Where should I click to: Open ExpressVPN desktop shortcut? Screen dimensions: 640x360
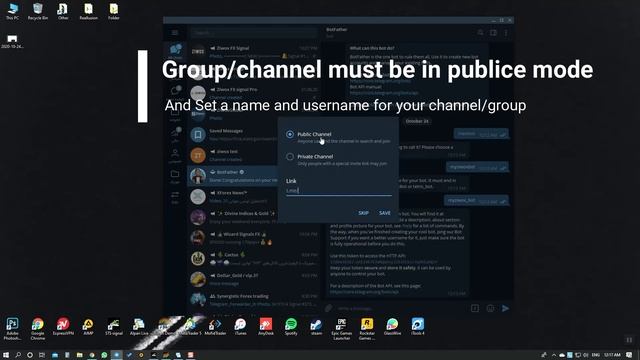(63, 327)
